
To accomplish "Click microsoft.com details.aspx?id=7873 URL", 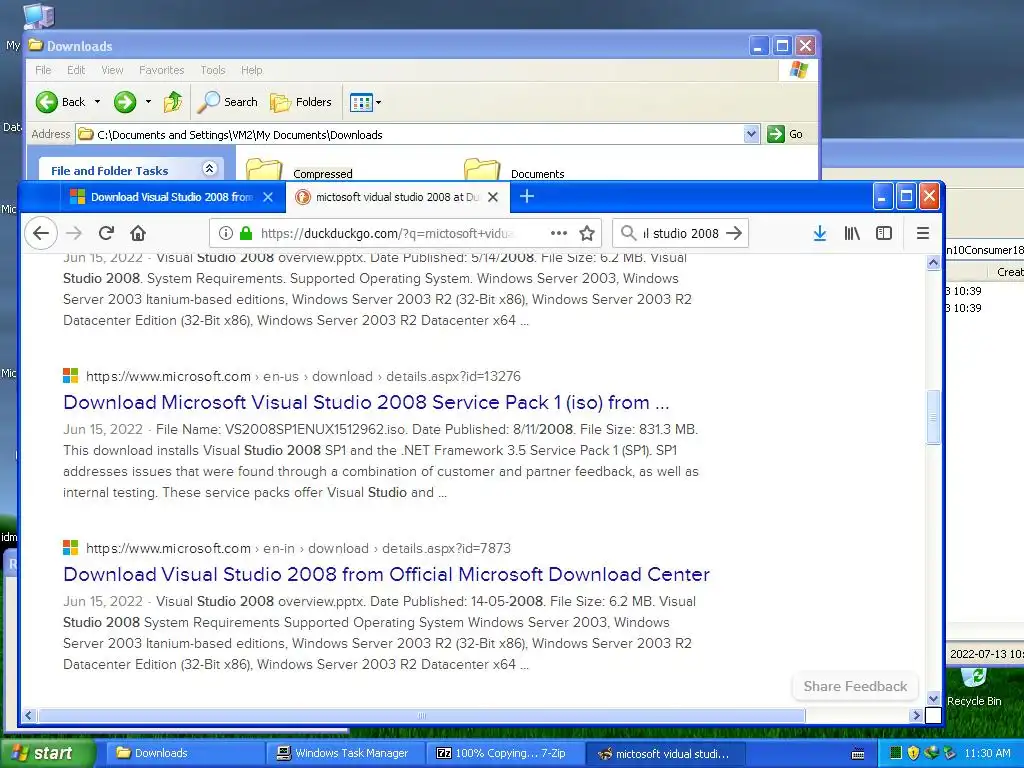I will (298, 548).
